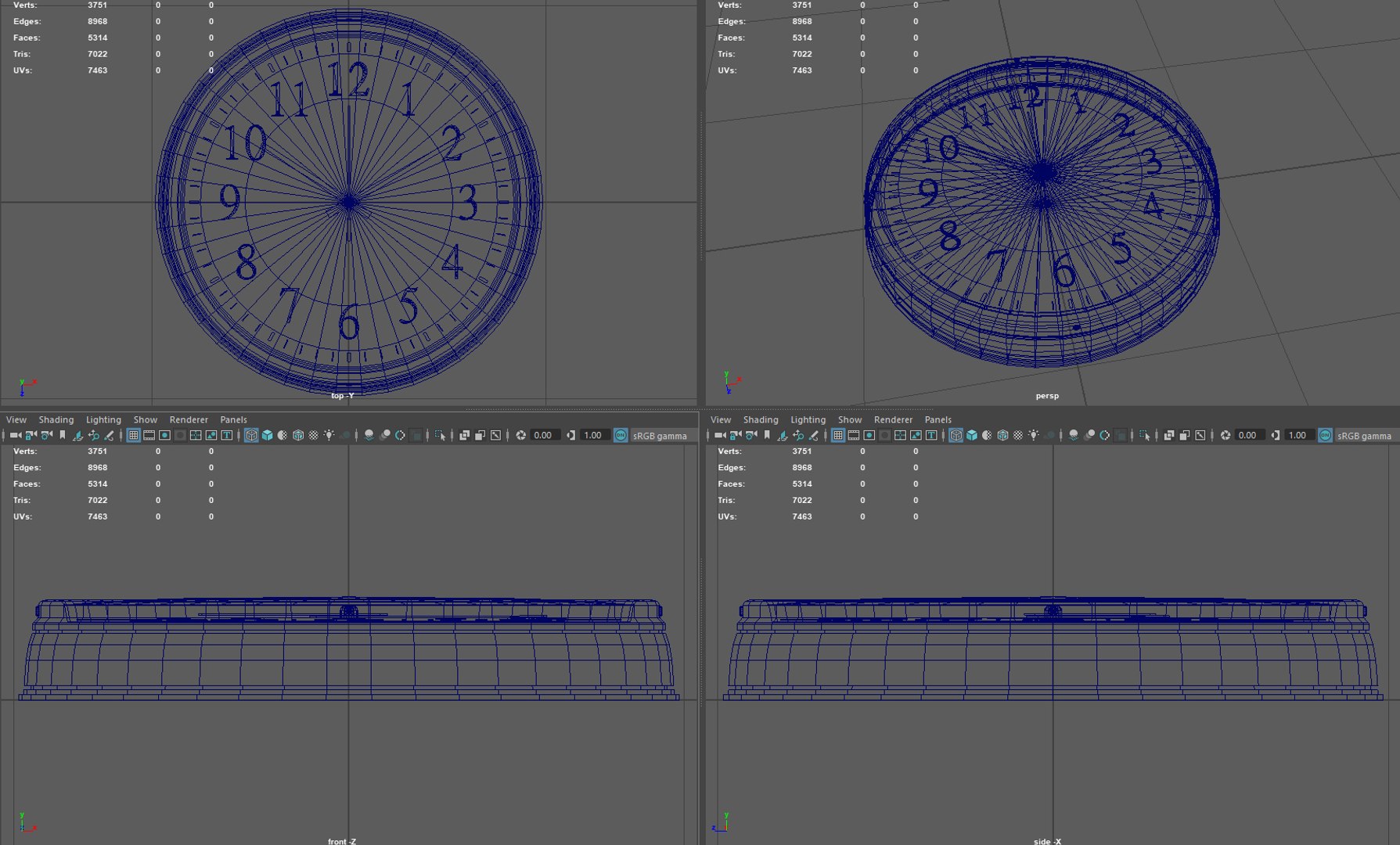Click the Image Plane icon in front panel
The image size is (1400, 845).
click(x=78, y=436)
